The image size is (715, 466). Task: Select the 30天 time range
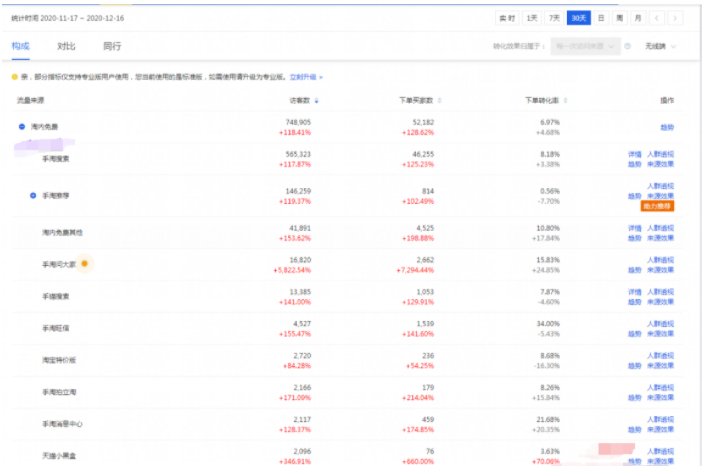point(579,18)
